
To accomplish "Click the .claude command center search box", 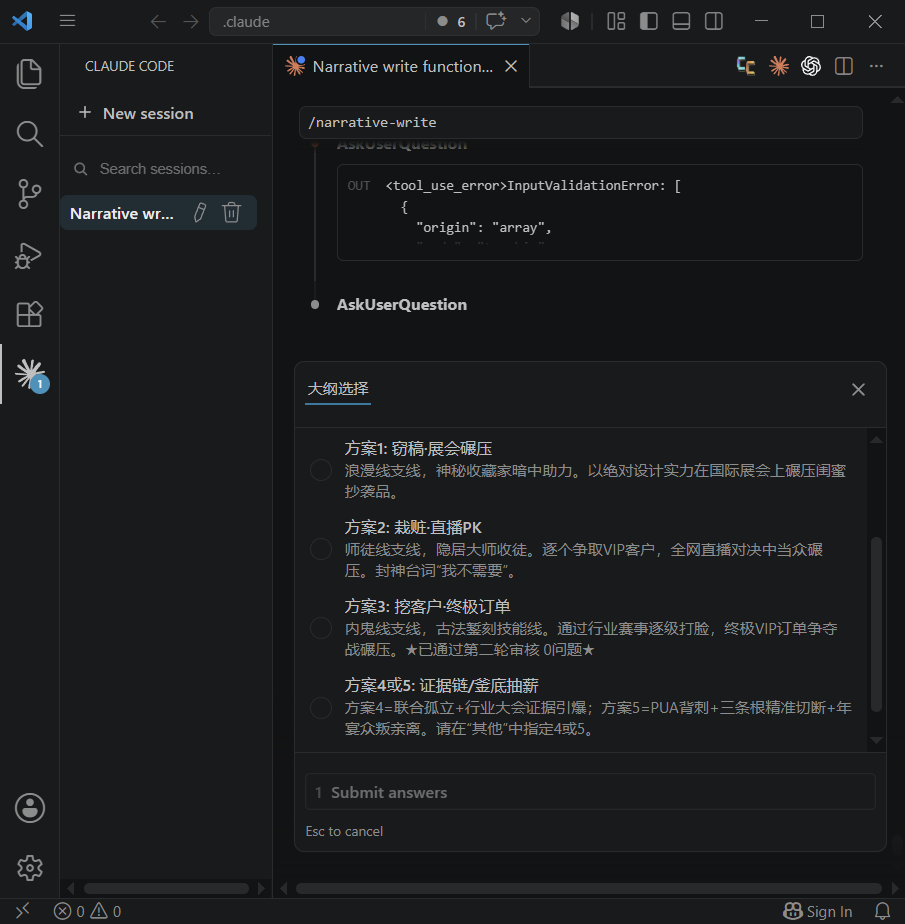I will click(317, 22).
